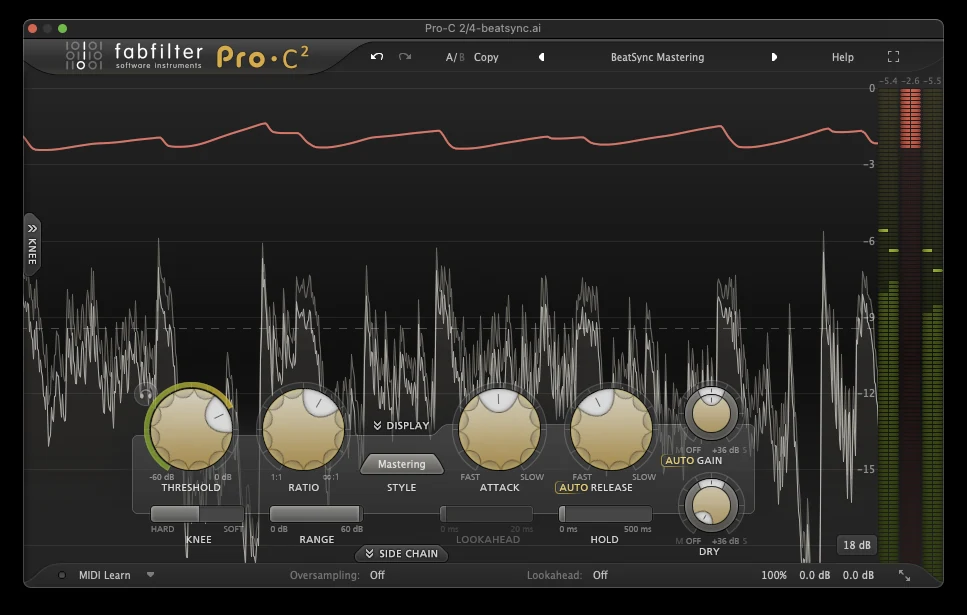
Task: Click the first 0.0 dB level value
Action: [x=814, y=575]
